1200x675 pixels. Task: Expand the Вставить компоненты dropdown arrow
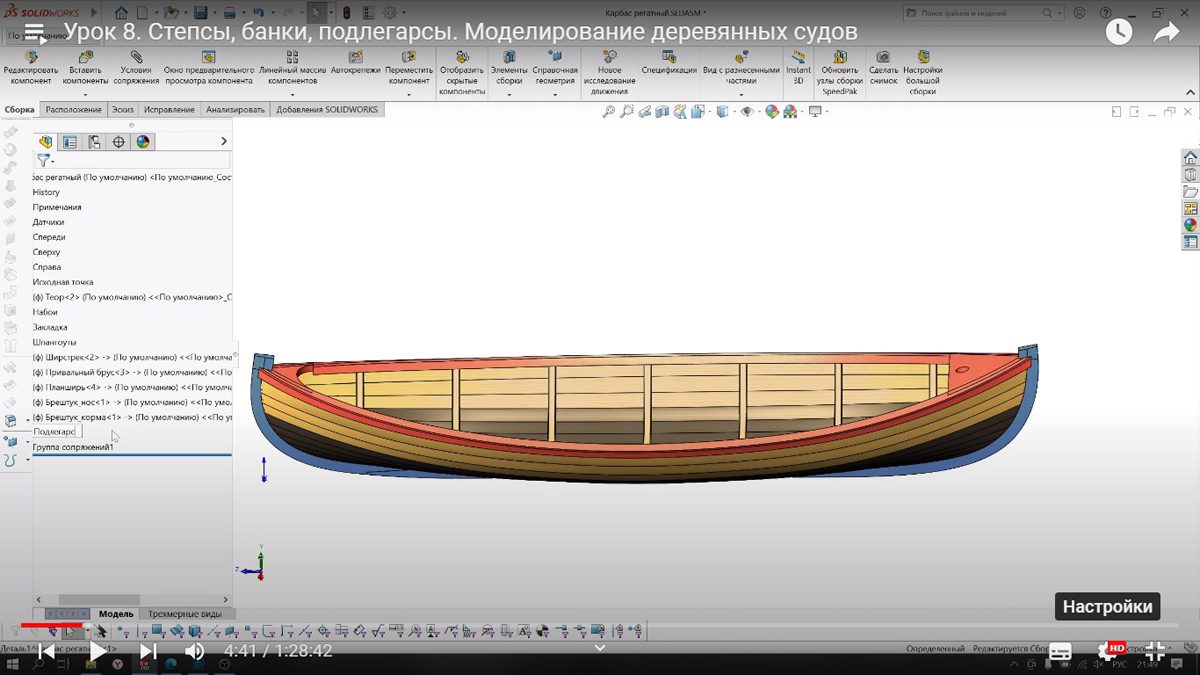[x=85, y=95]
